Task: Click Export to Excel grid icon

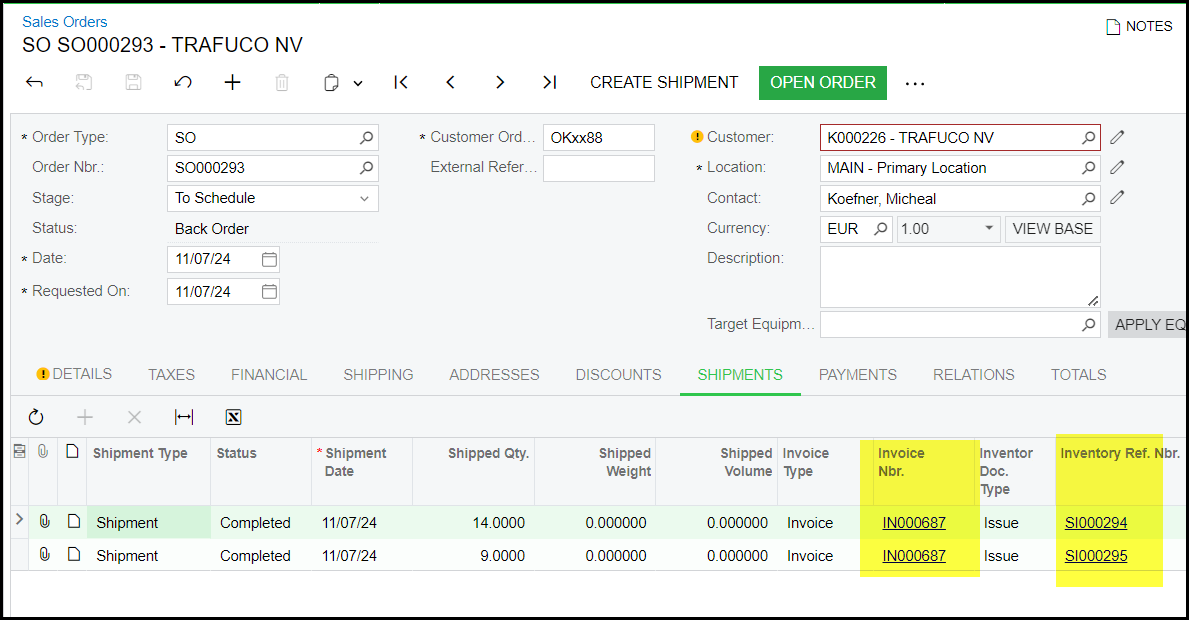Action: click(x=233, y=417)
